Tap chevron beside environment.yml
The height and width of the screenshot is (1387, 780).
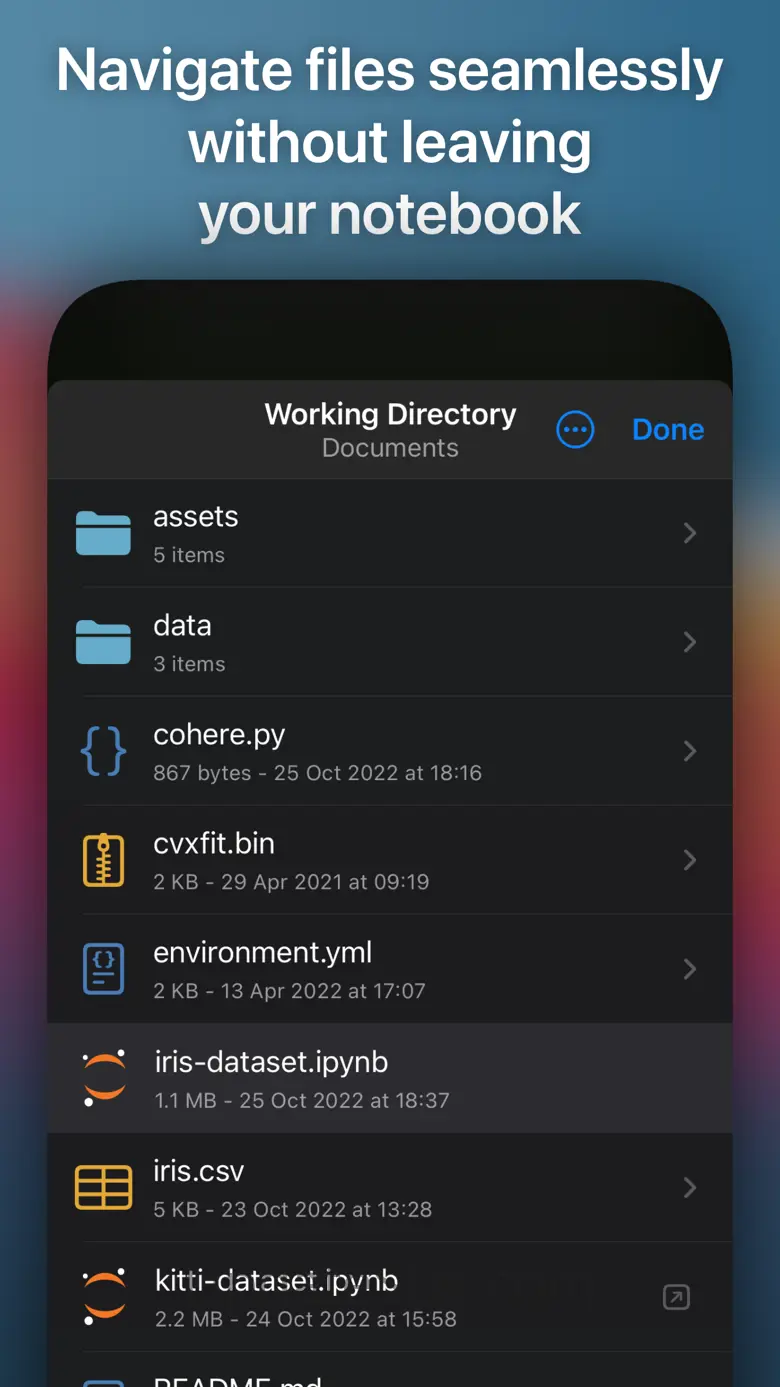tap(690, 969)
